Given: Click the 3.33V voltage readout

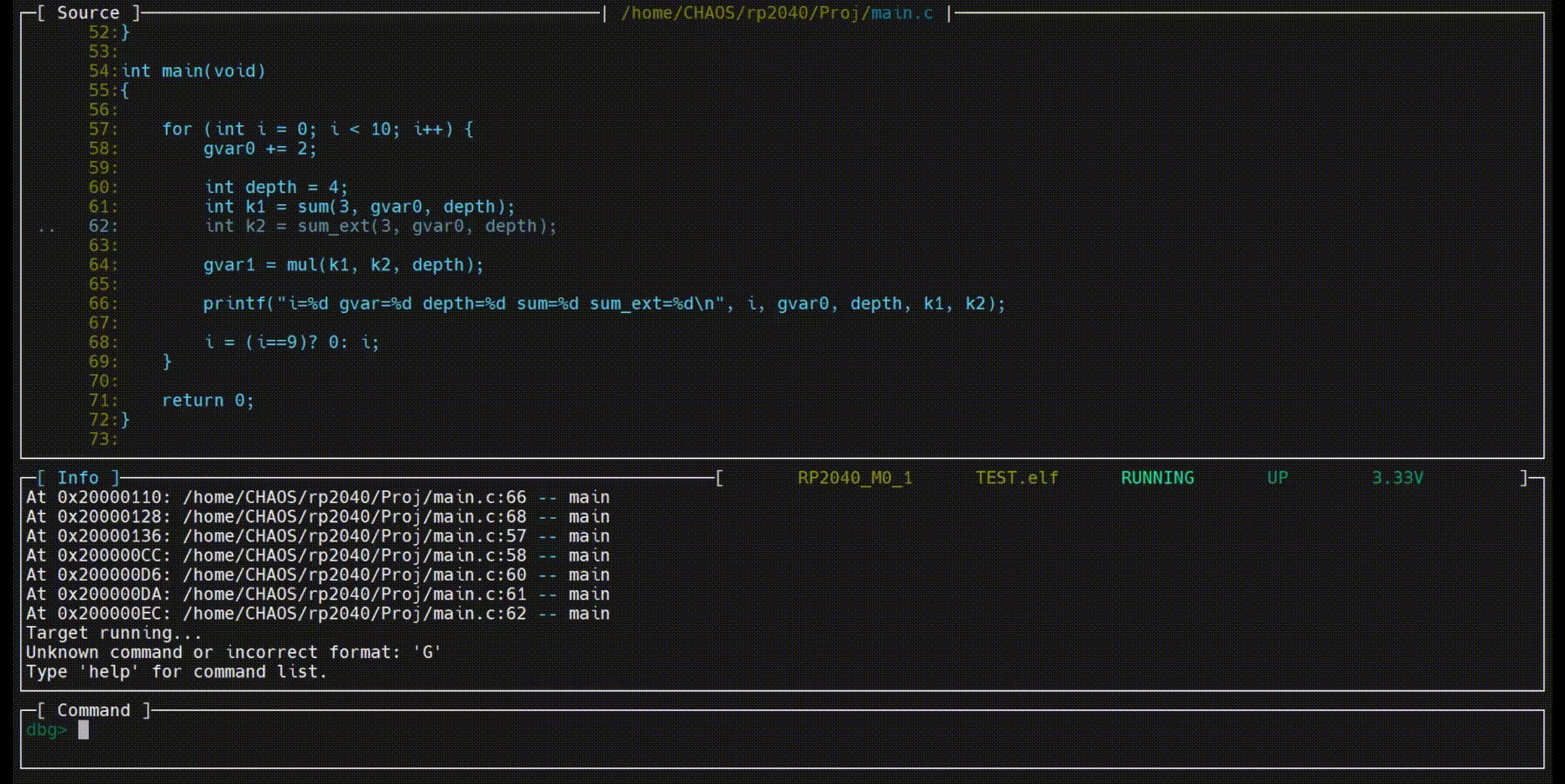Looking at the screenshot, I should pyautogui.click(x=1396, y=478).
